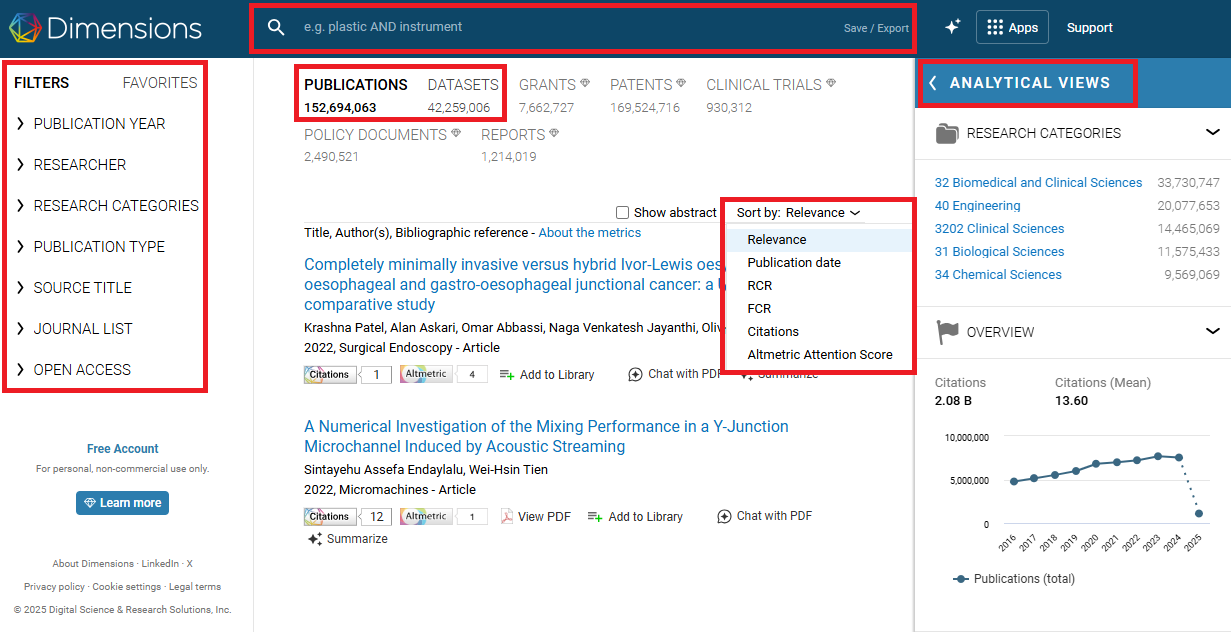
Task: Open the 40 Engineering category
Action: (x=977, y=205)
